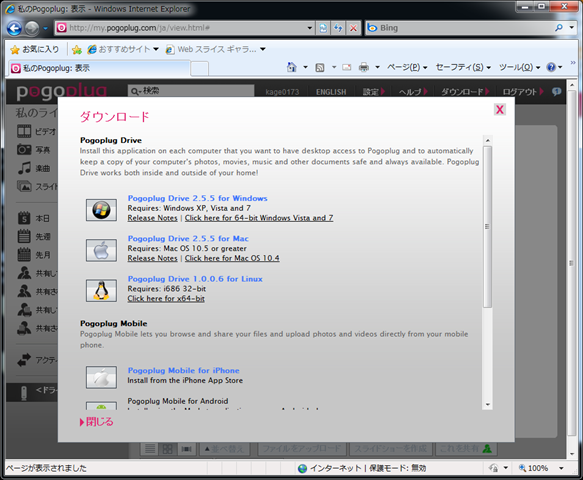Click the Bing search box
This screenshot has width=583, height=480.
pyautogui.click(x=460, y=28)
